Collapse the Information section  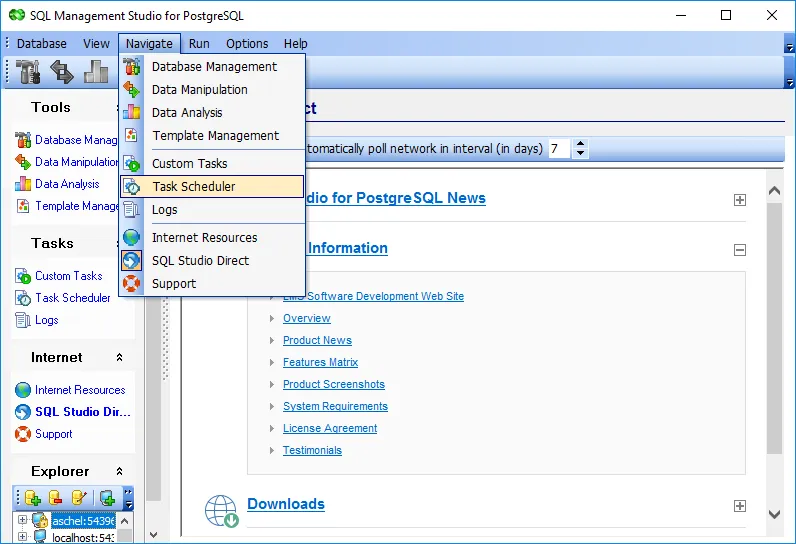tap(740, 250)
